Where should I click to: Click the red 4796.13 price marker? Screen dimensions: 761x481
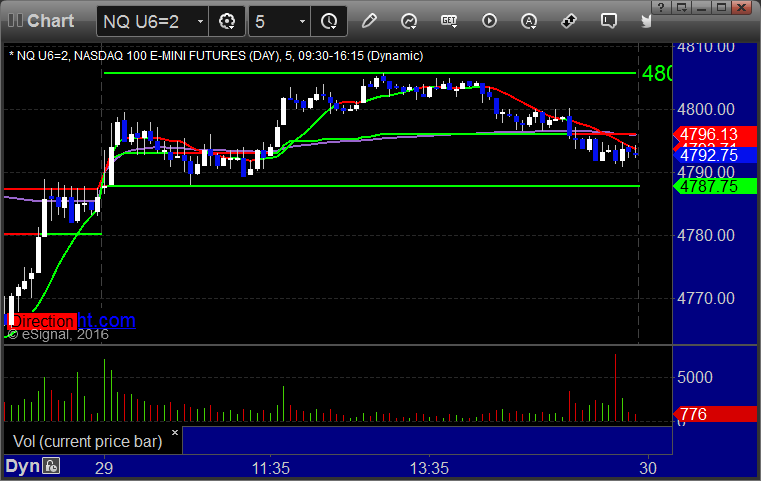714,134
